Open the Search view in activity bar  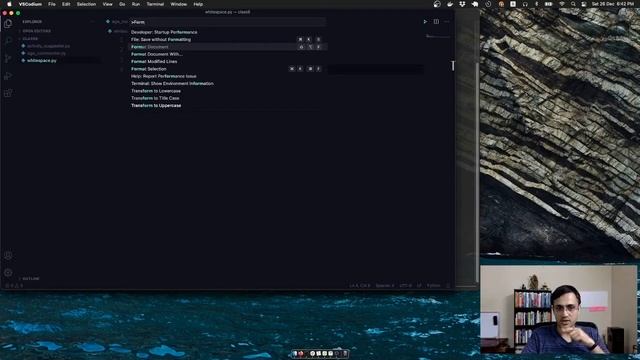click(8, 41)
